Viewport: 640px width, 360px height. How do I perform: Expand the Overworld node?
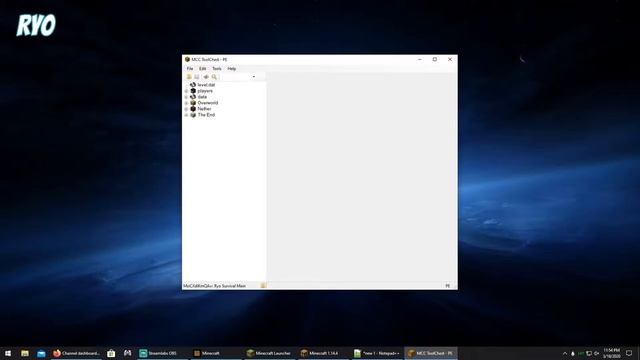coord(187,103)
